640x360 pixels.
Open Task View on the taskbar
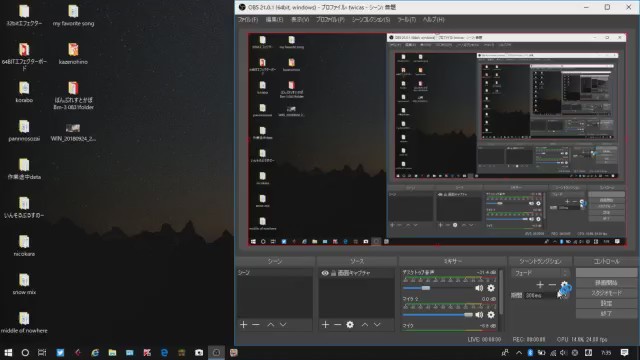(x=42, y=353)
